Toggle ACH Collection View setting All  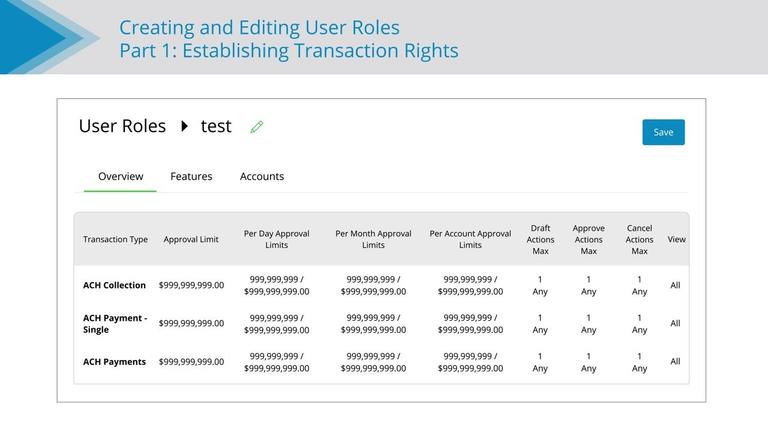[x=675, y=285]
